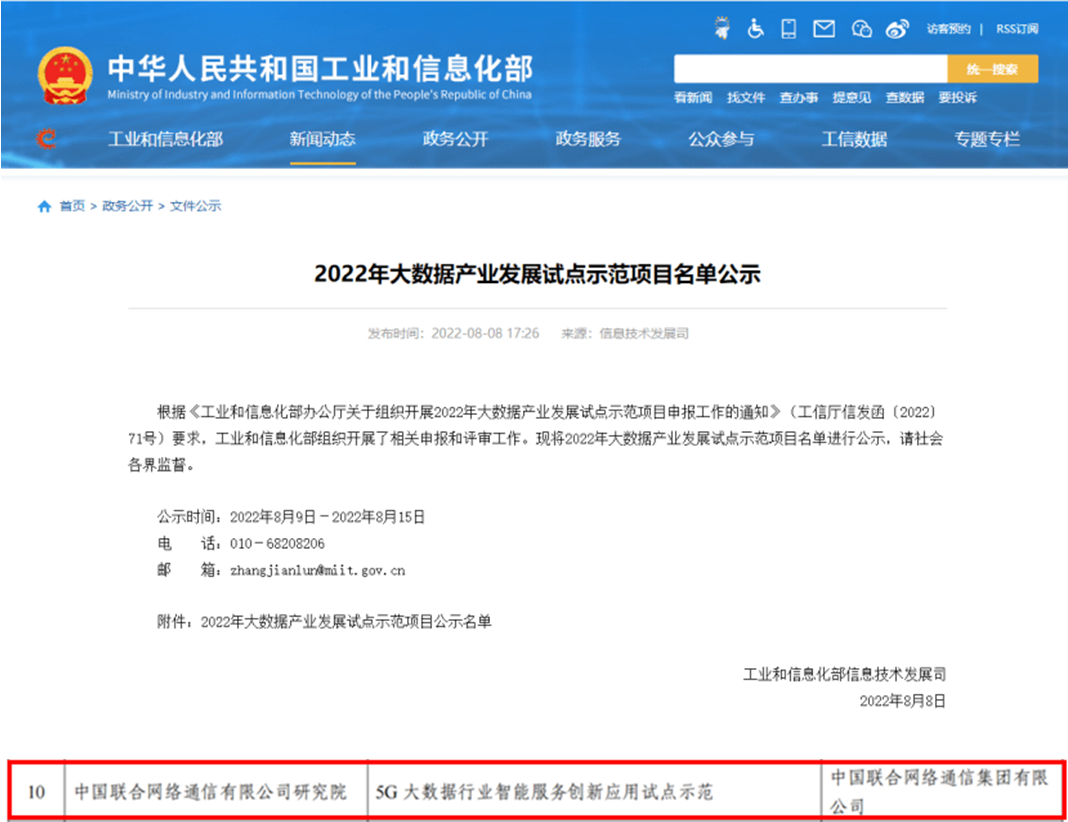This screenshot has width=1068, height=822.
Task: Open the Weibo icon
Action: click(898, 29)
